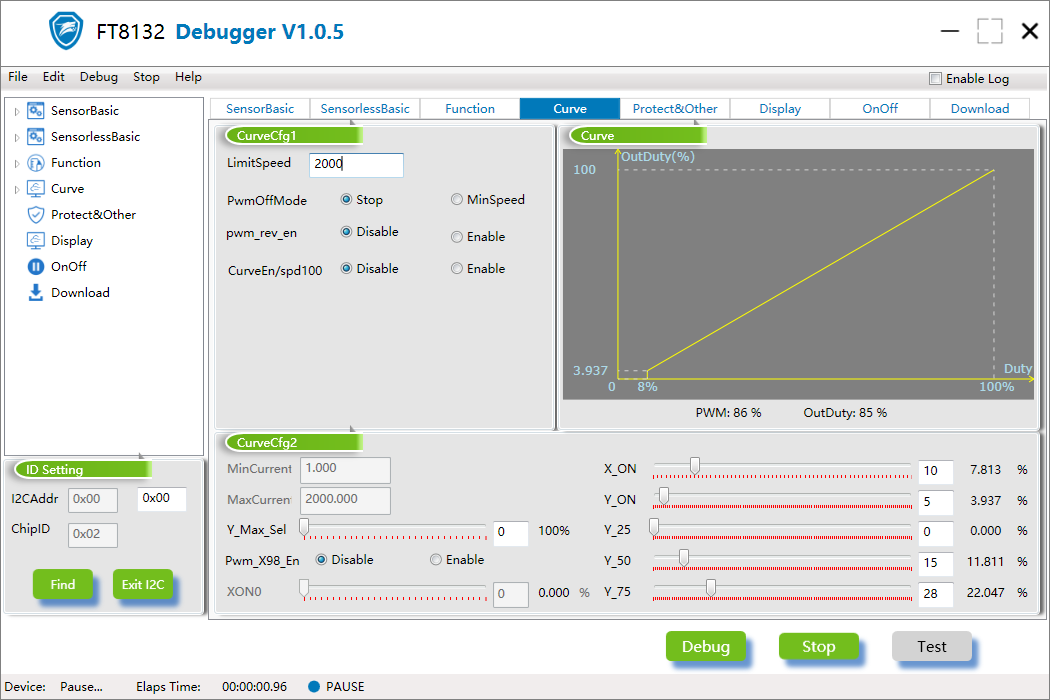Screen dimensions: 1050x700
Task: Enable the Enable Log checkbox
Action: tap(935, 78)
